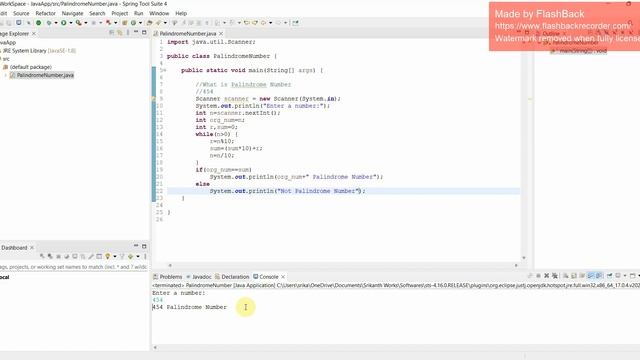Click Remove Launch X icon in Console toolbar
640x360 pixels.
[547, 276]
